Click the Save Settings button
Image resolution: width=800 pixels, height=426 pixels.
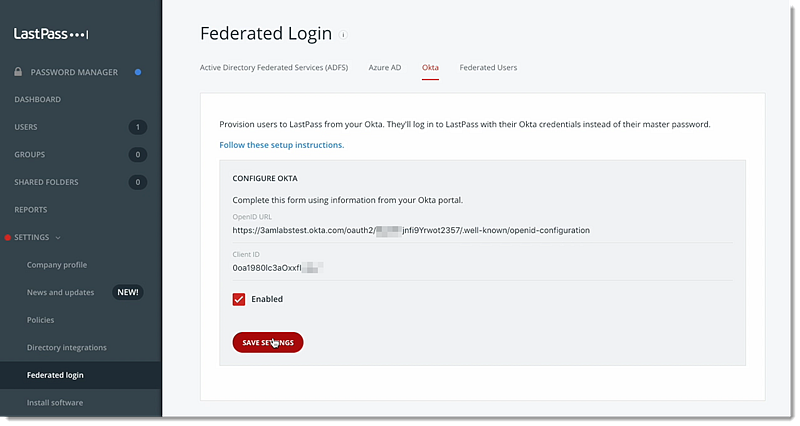click(x=268, y=342)
